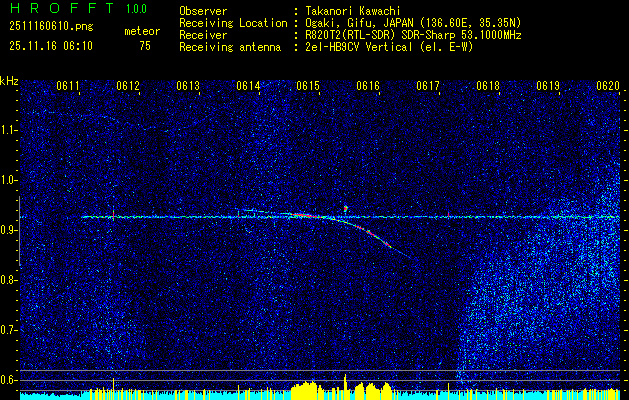Click the red meteor echo burst near 0616
Viewport: 629px width, 400px height.
point(345,209)
